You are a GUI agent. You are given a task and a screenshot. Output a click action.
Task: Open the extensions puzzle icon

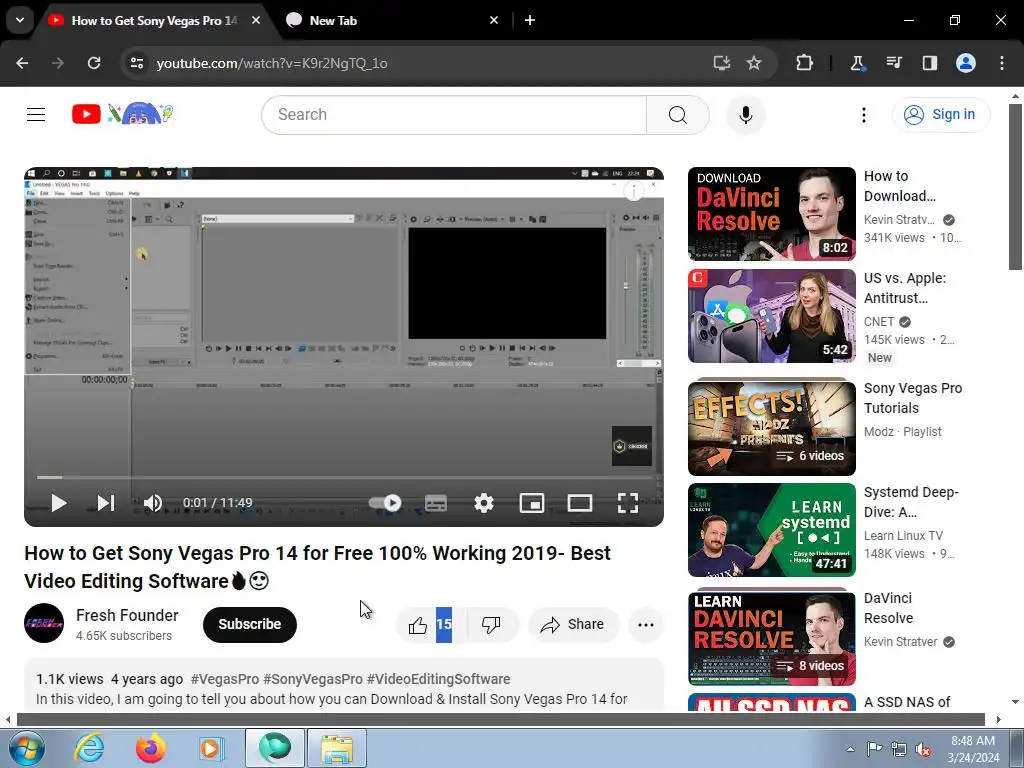[804, 63]
